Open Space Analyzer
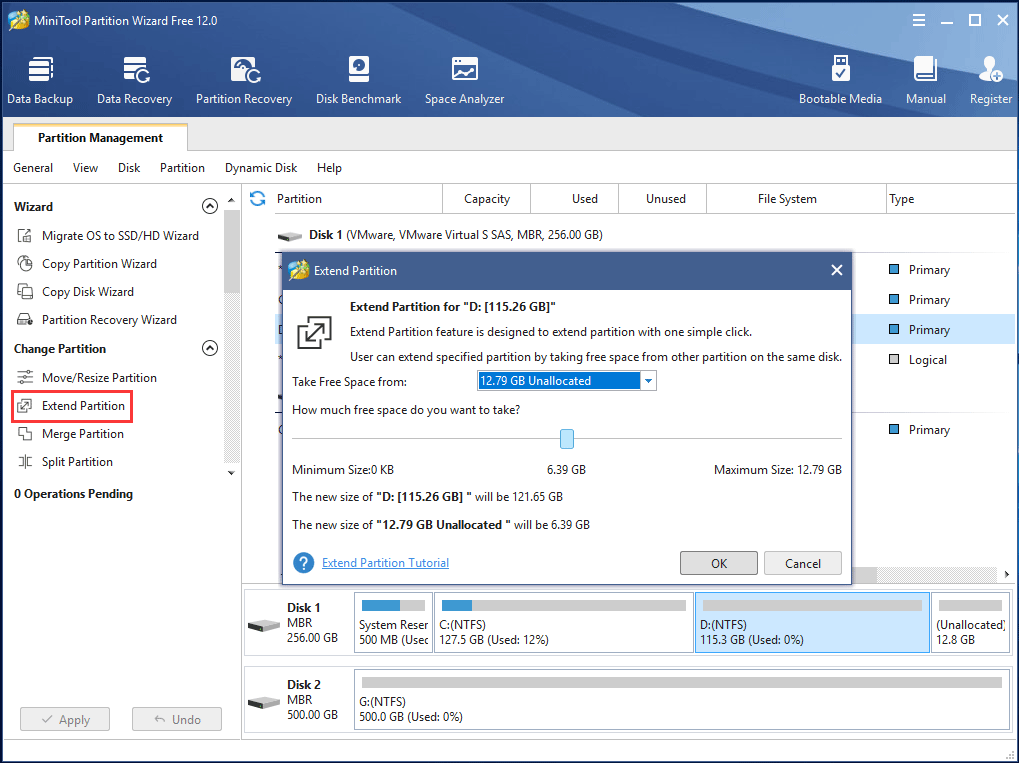Viewport: 1019px width, 763px height. coord(464,81)
